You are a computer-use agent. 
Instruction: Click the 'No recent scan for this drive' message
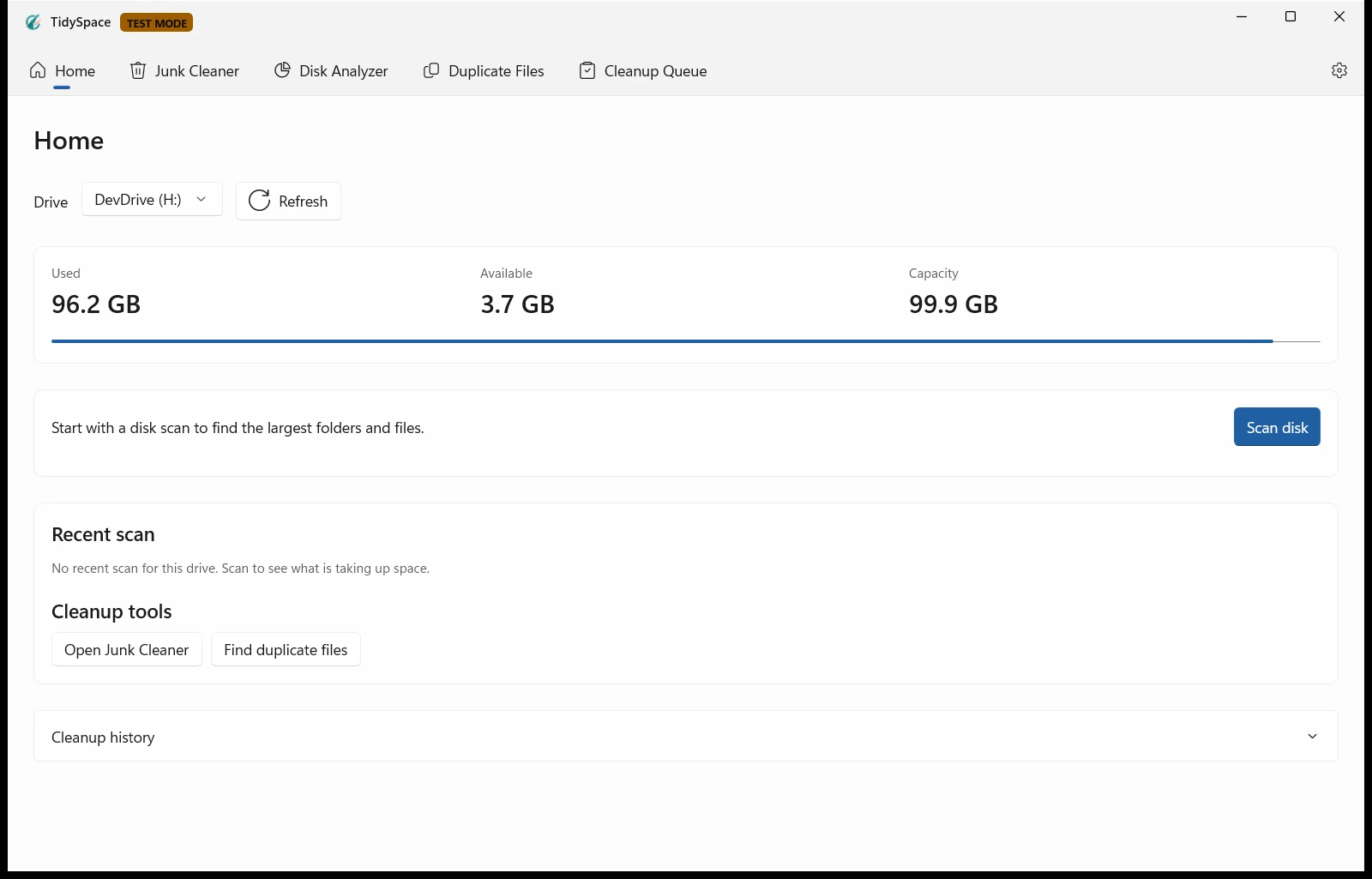tap(240, 569)
